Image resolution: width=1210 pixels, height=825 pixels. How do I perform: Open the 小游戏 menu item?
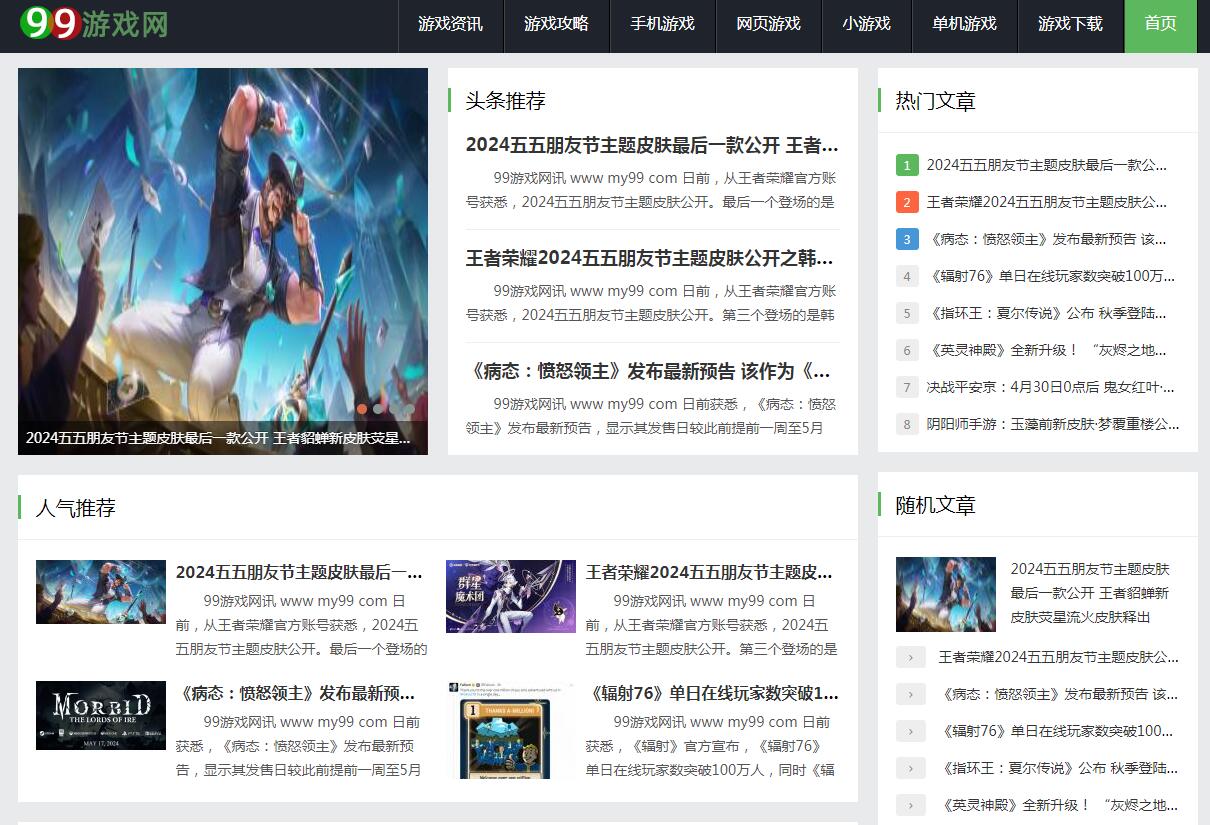[x=867, y=24]
